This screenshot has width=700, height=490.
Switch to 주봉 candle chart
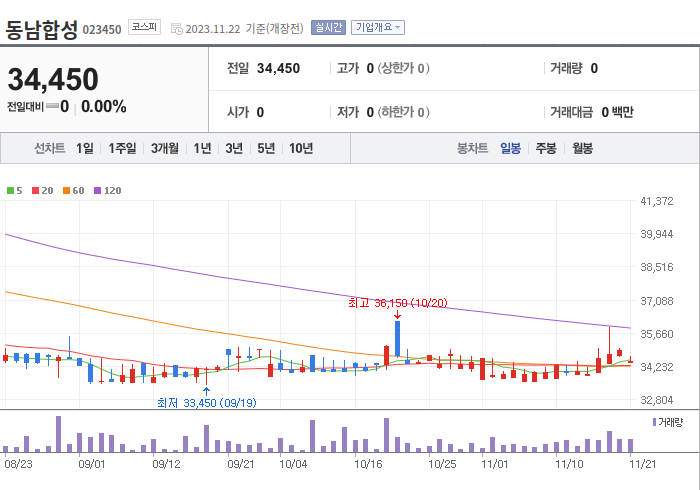click(546, 148)
